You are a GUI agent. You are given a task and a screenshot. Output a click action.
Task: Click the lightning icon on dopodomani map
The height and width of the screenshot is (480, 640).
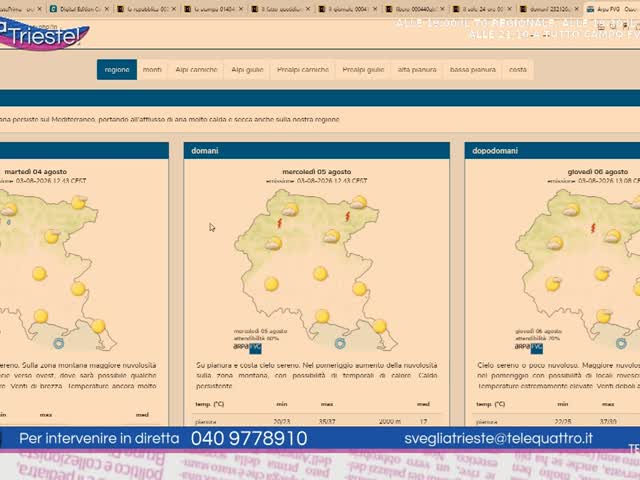(593, 228)
